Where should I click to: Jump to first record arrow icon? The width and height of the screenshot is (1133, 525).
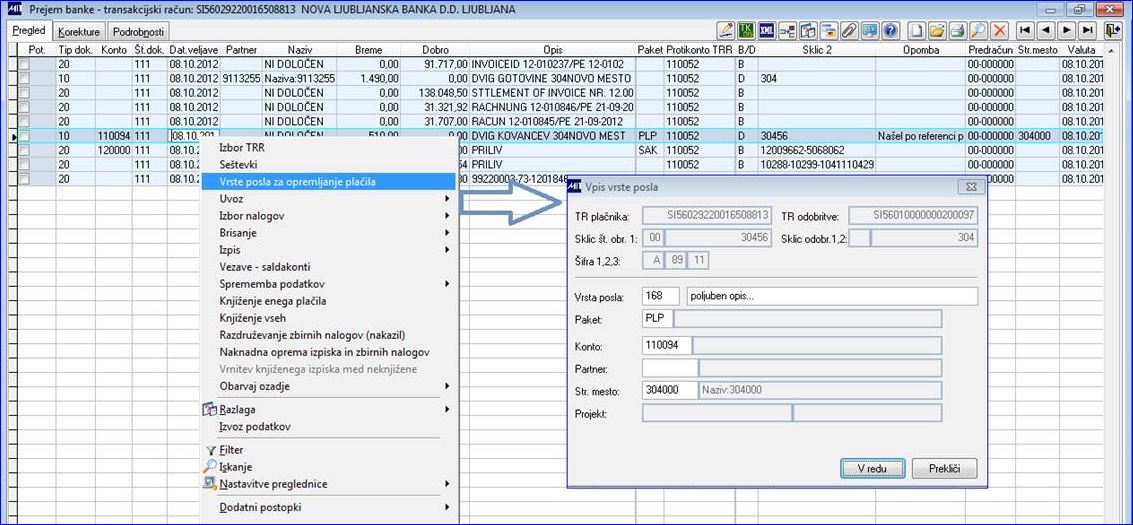[1025, 30]
